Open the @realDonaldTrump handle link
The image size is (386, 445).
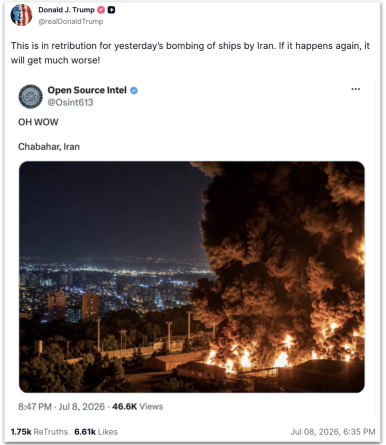pos(71,22)
